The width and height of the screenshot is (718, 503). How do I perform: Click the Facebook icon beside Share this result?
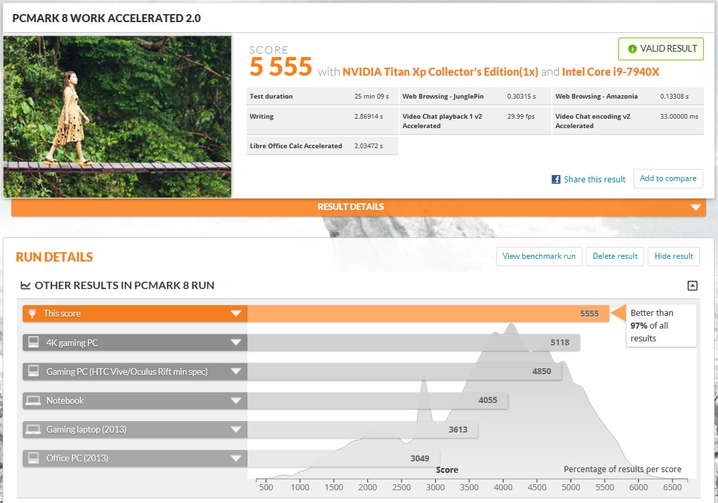(555, 180)
